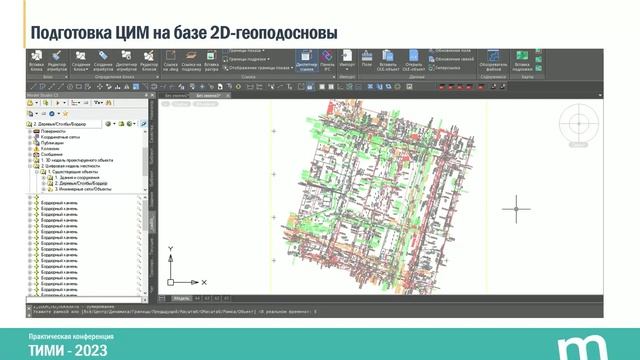This screenshot has width=640, height=360.
Task: Select the line drawing tool in toolbar
Action: (33, 87)
